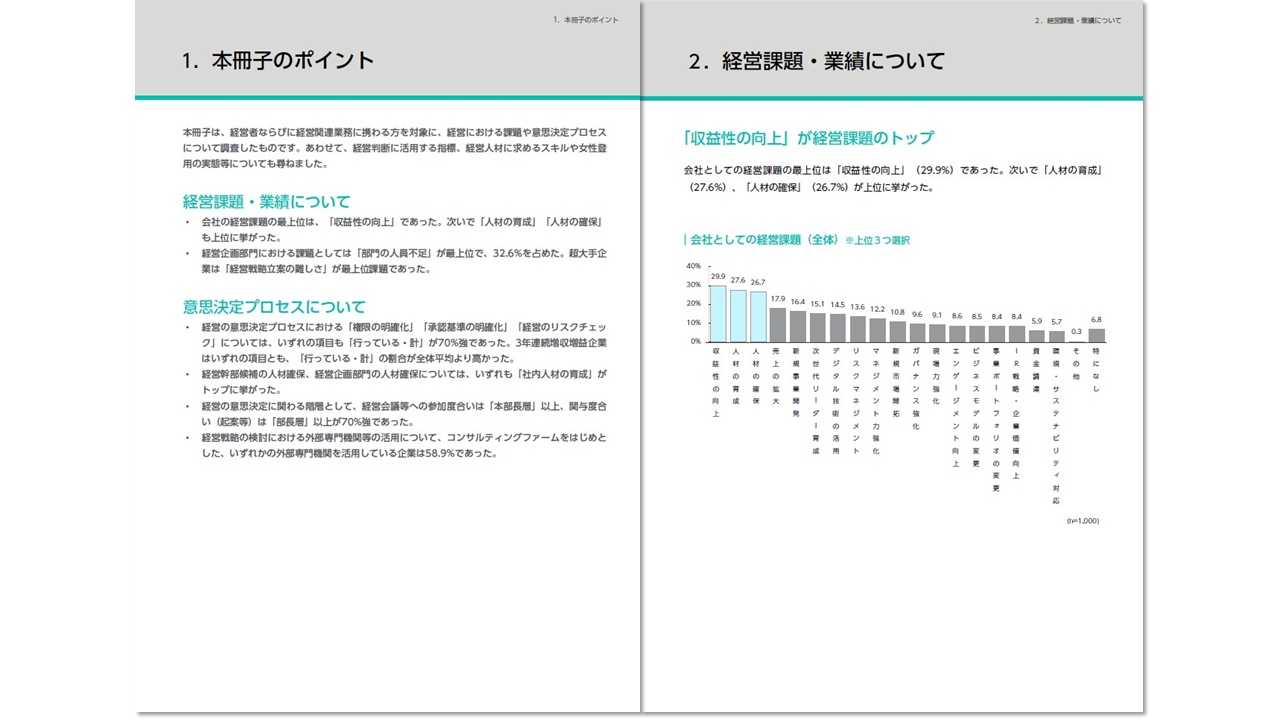The height and width of the screenshot is (720, 1280).
Task: Click the '※上位3つ選択' note beside chart title
Action: [877, 241]
